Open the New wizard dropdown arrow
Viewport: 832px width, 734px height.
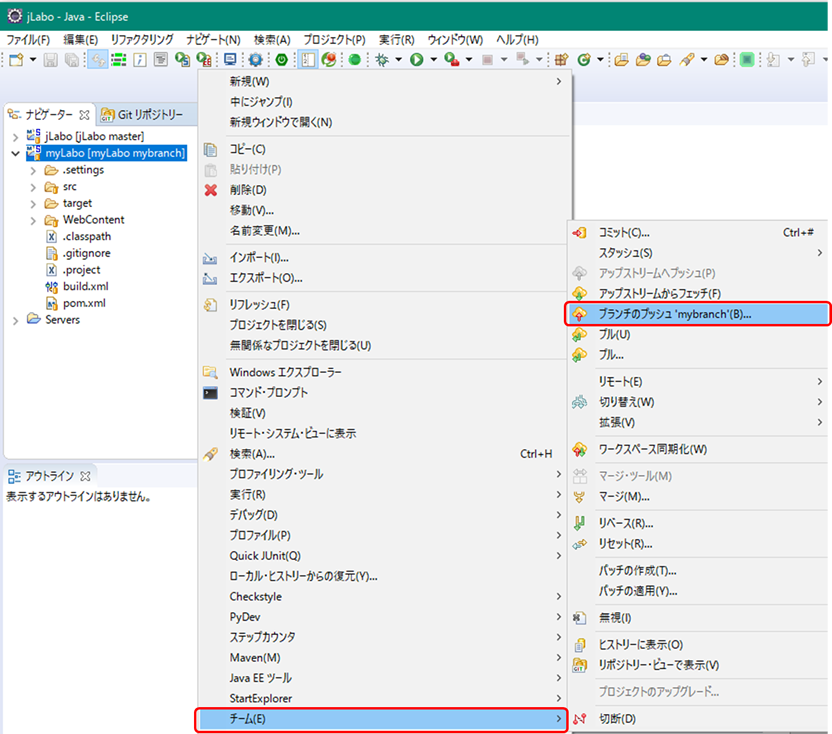(32, 60)
